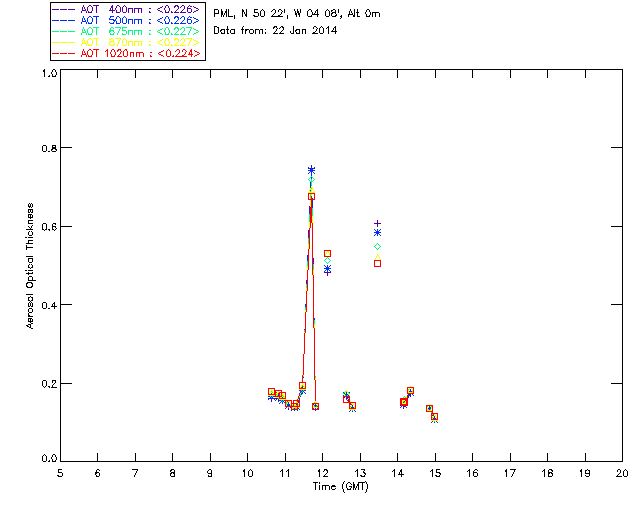Click the x-axis tick label 12
The image size is (640, 512).
pos(322,474)
